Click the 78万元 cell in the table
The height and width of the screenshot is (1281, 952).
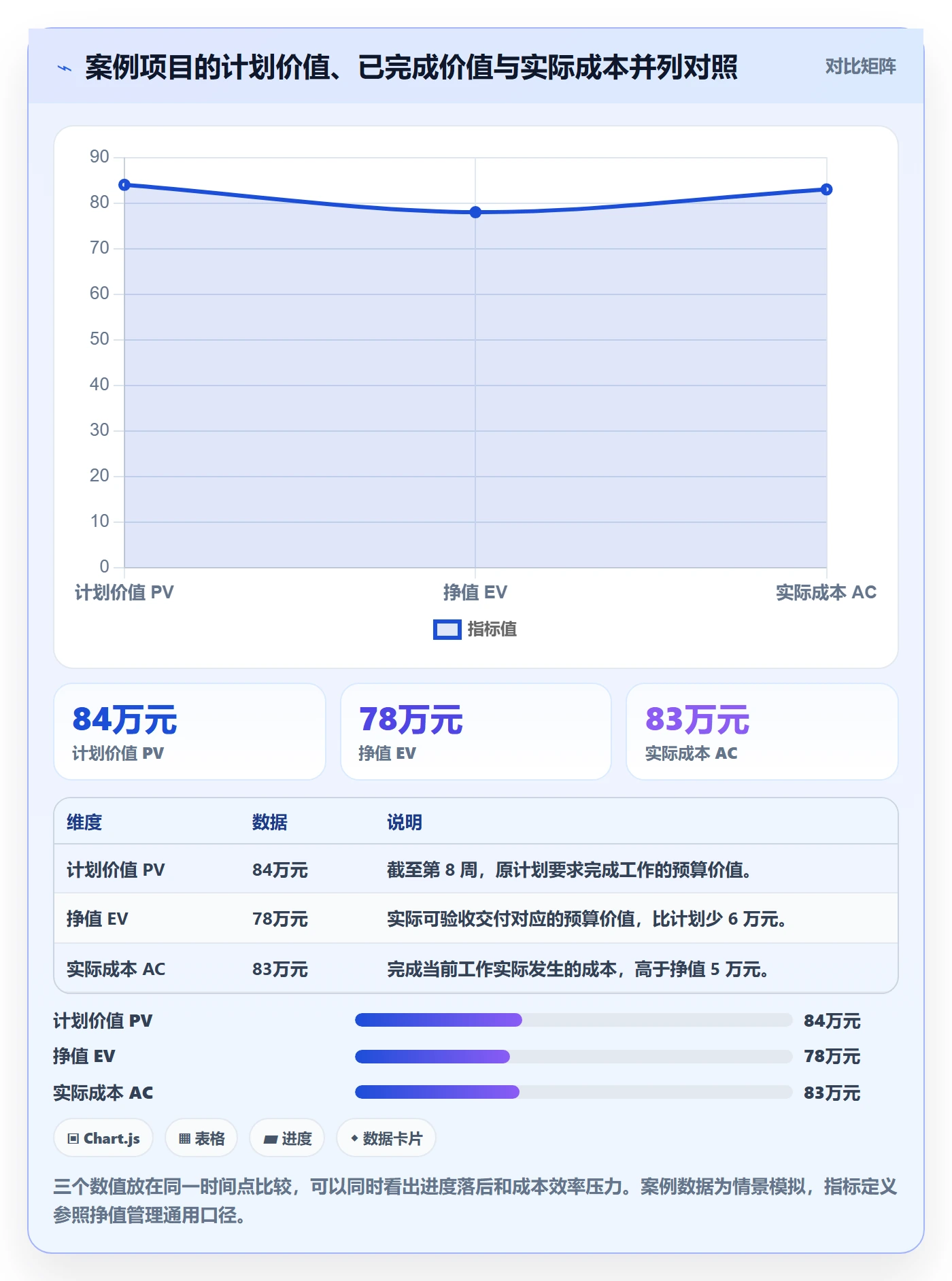pos(280,919)
